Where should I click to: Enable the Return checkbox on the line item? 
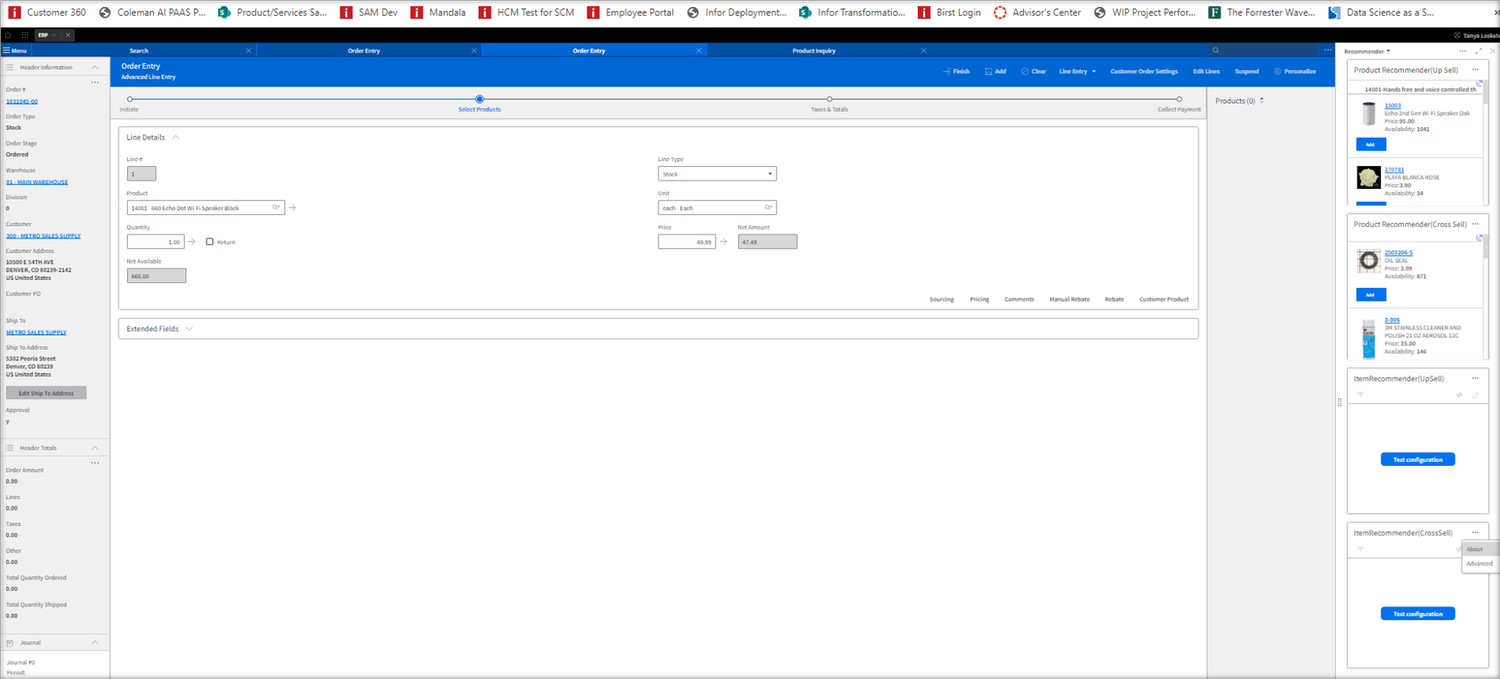pyautogui.click(x=208, y=241)
